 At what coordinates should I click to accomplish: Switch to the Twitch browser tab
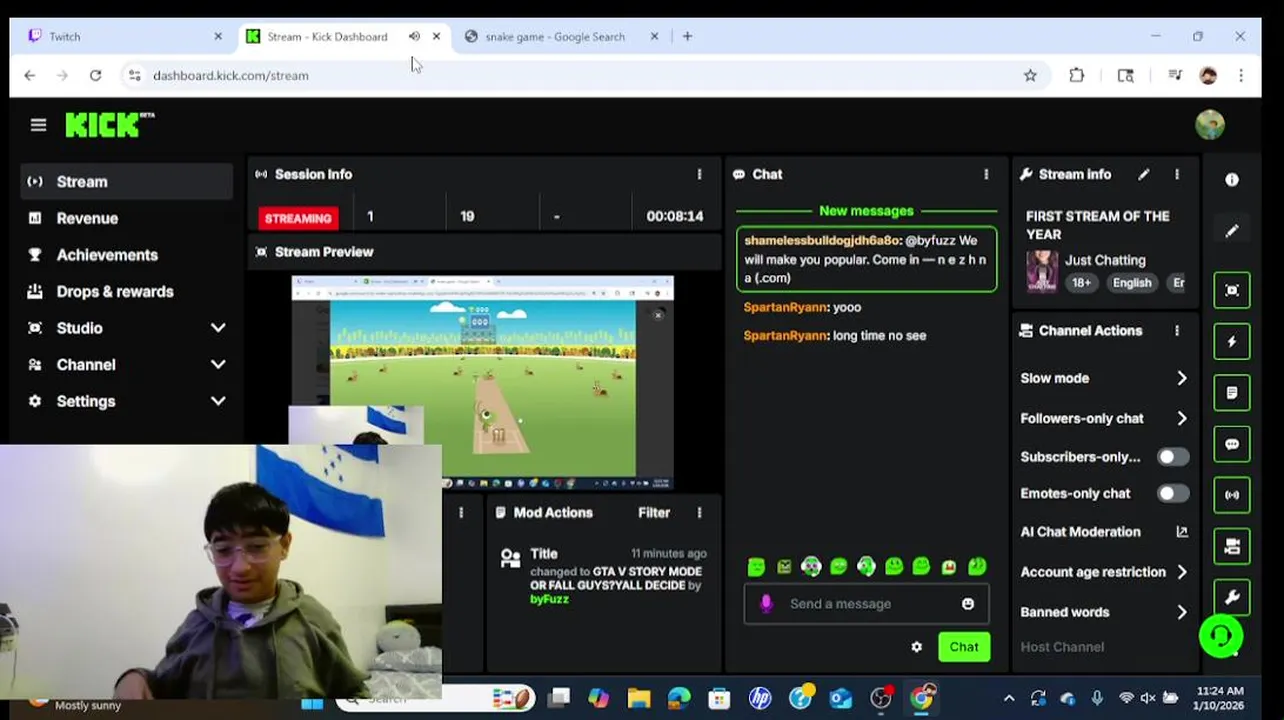(x=124, y=36)
